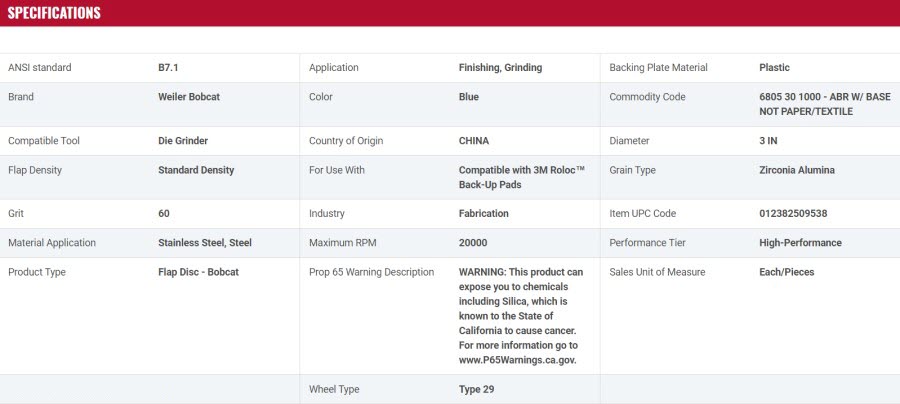This screenshot has width=900, height=404.
Task: Select the Die Grinder compatible tool value
Action: (x=183, y=141)
